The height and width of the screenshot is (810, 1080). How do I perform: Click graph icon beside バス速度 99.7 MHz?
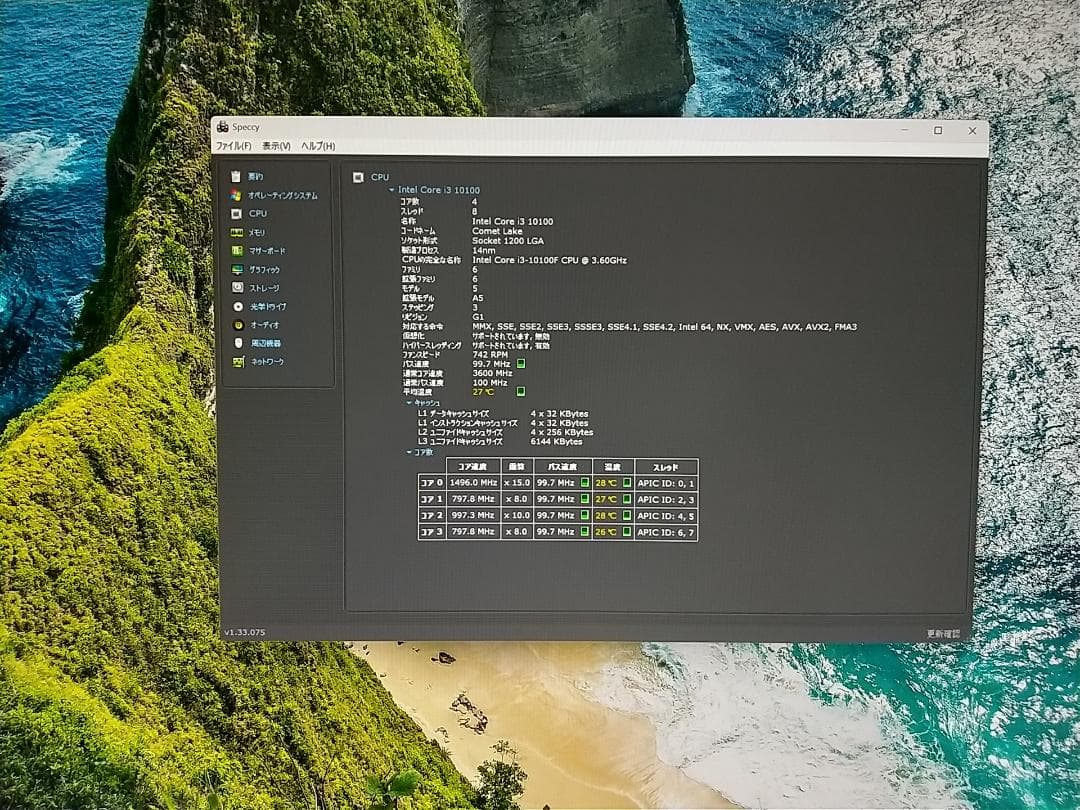(521, 363)
